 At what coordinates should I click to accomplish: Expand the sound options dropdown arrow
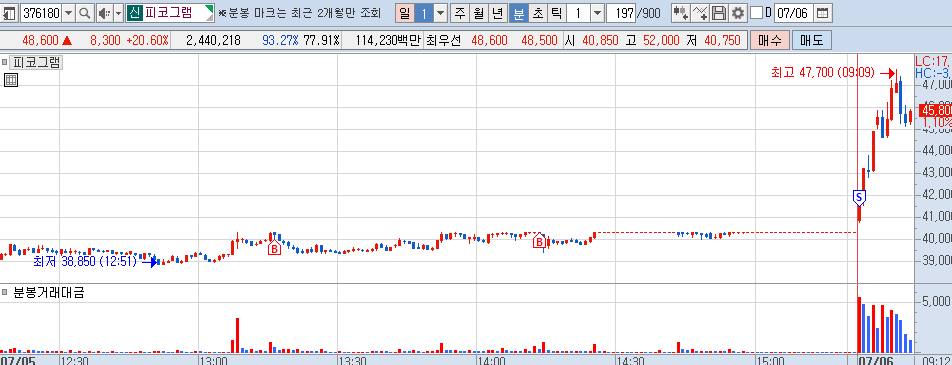pyautogui.click(x=118, y=13)
